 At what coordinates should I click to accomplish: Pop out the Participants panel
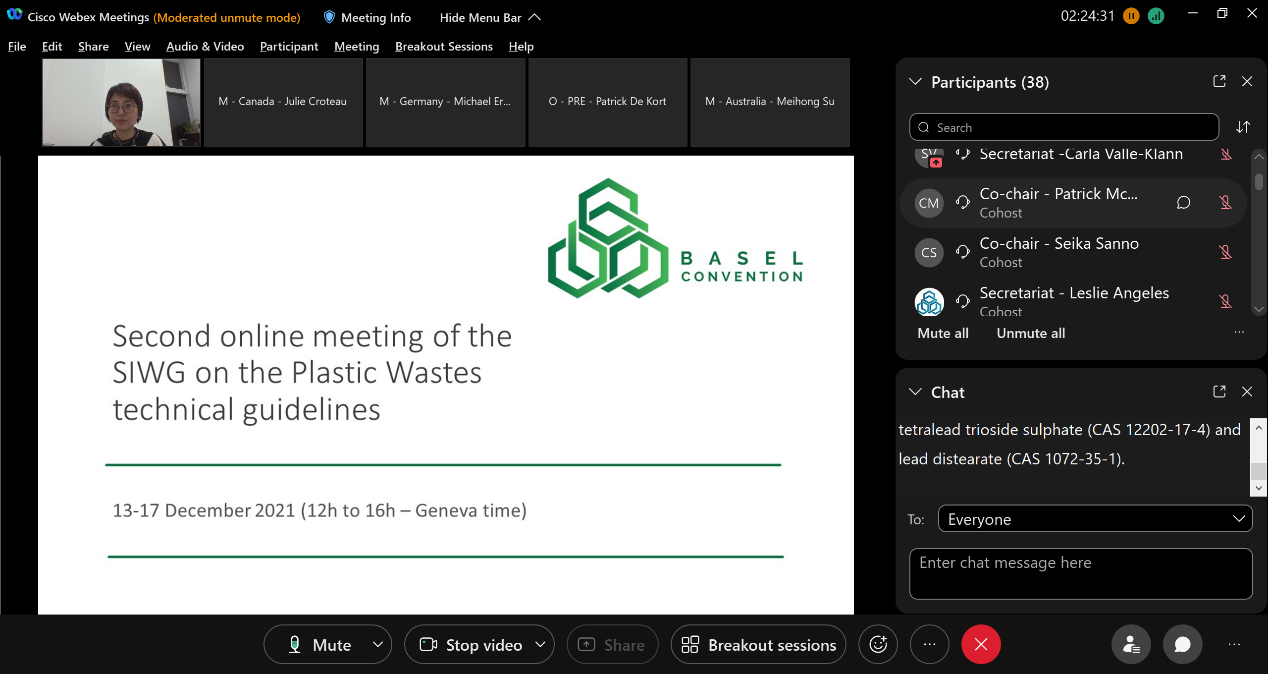[1219, 82]
